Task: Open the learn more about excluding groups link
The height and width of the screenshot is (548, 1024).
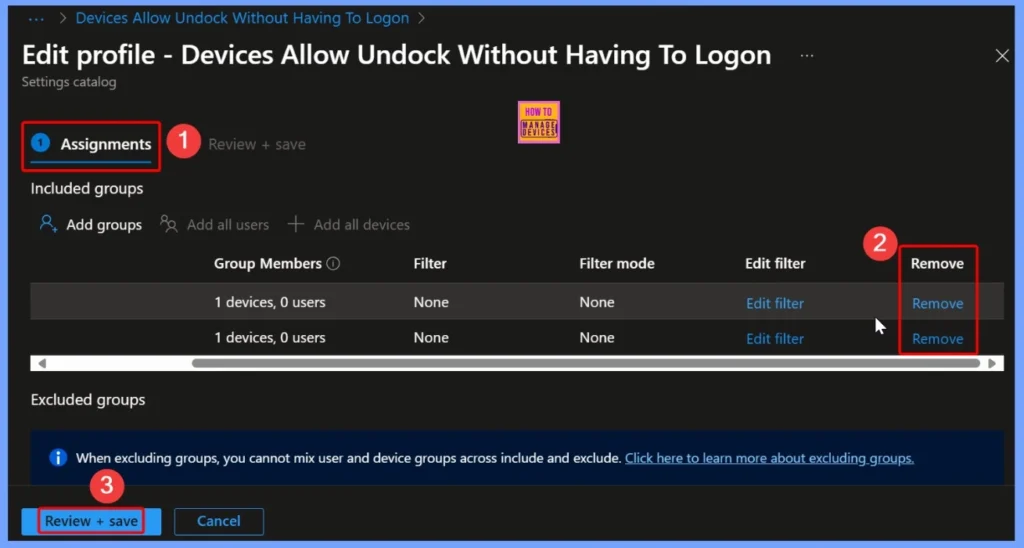Action: point(769,458)
